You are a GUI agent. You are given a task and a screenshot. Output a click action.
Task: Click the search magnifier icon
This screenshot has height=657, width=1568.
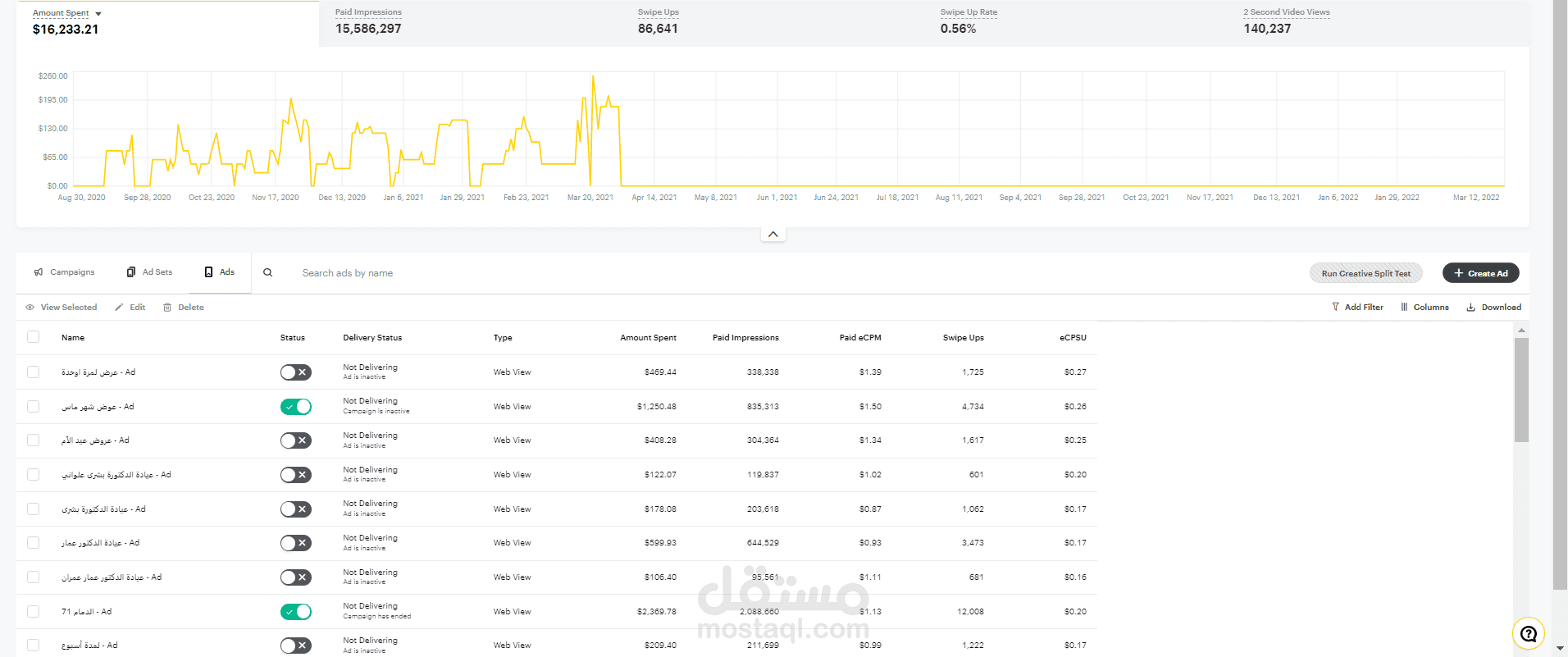coord(267,273)
